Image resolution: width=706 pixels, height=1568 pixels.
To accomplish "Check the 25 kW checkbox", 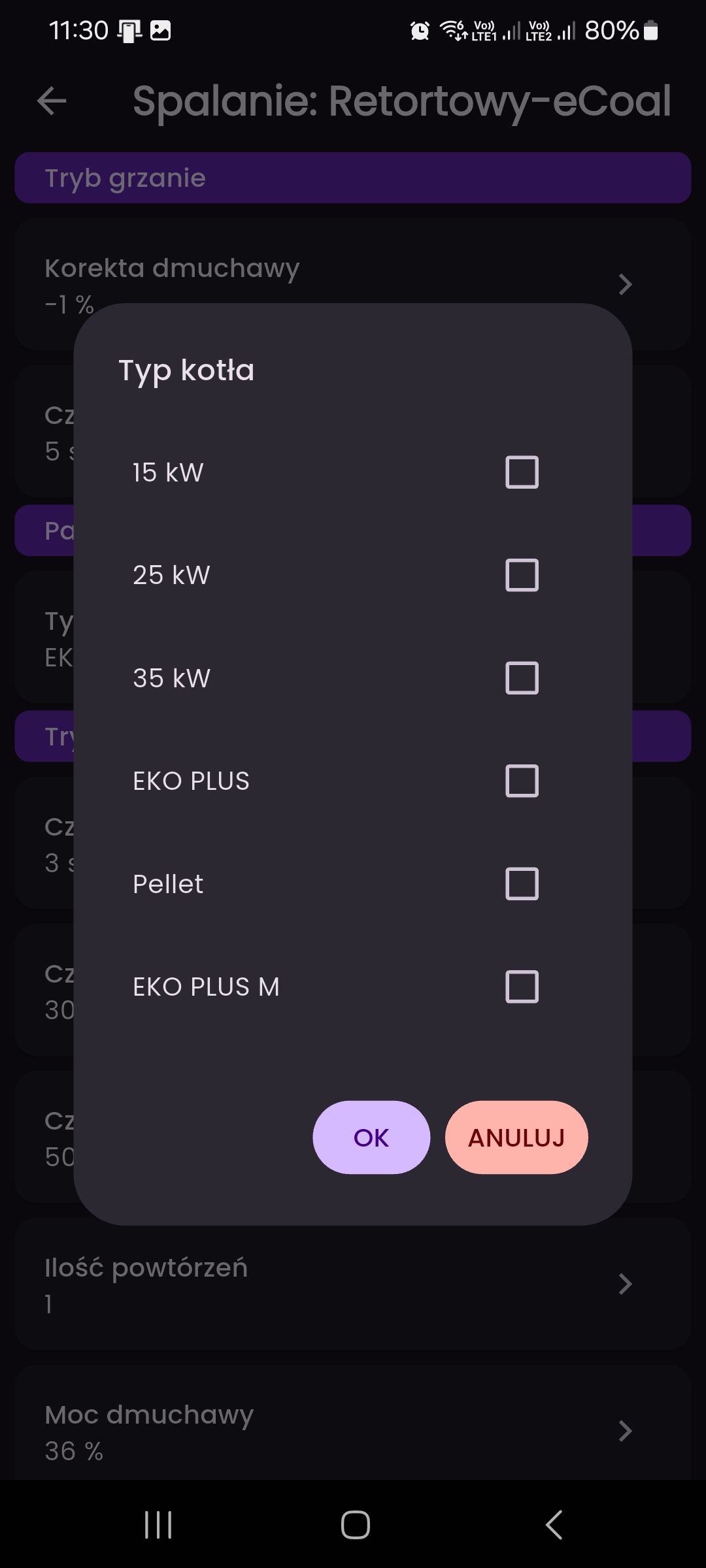I will [x=522, y=575].
